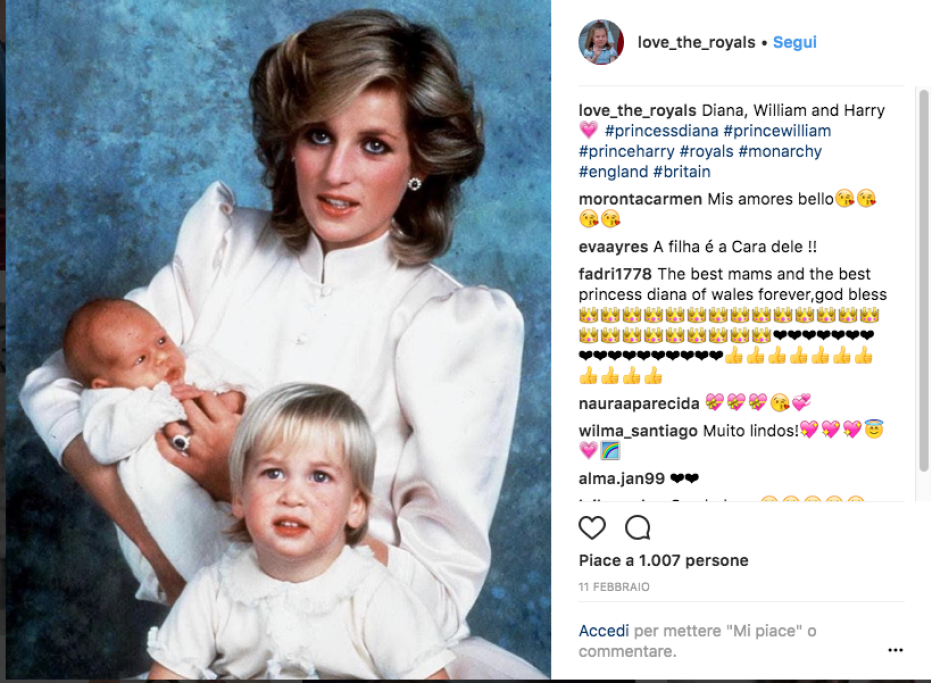Follow the account via Segui

tap(794, 42)
